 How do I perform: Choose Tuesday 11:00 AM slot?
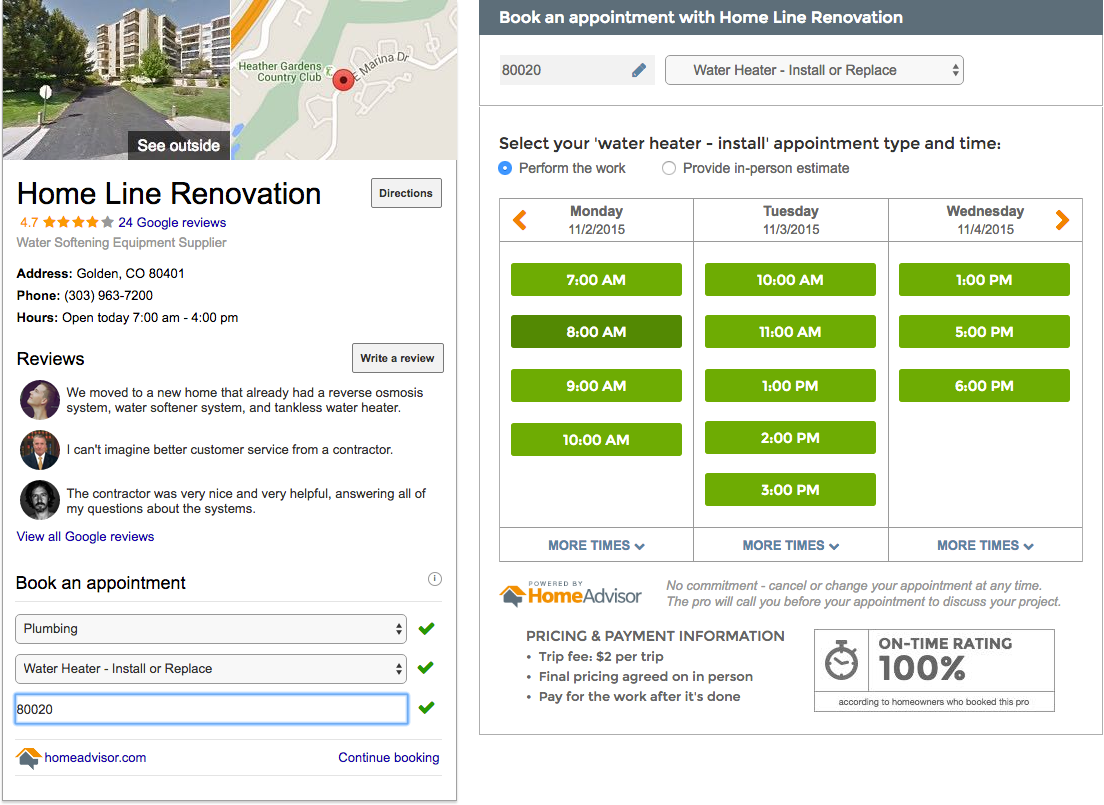790,332
